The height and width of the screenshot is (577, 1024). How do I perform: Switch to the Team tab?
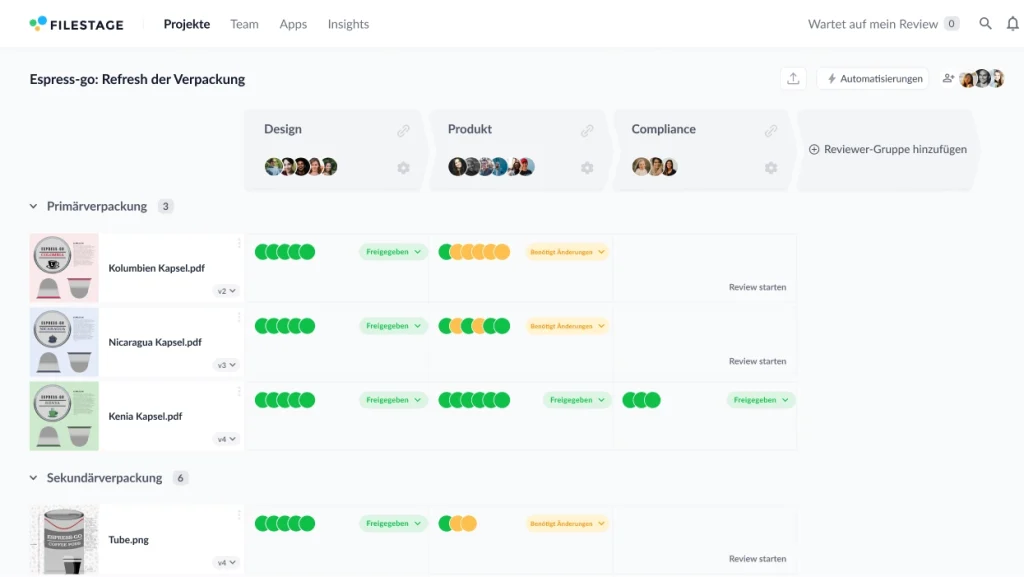[x=244, y=23]
